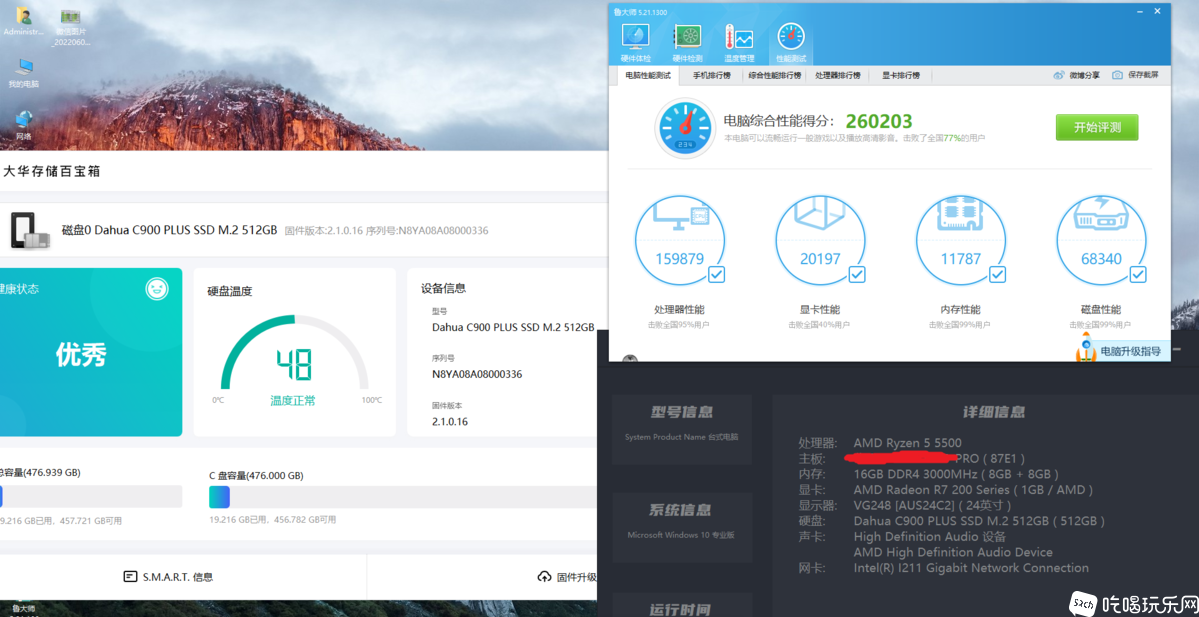
Task: Click the C 盘容量 usage bar
Action: click(403, 496)
